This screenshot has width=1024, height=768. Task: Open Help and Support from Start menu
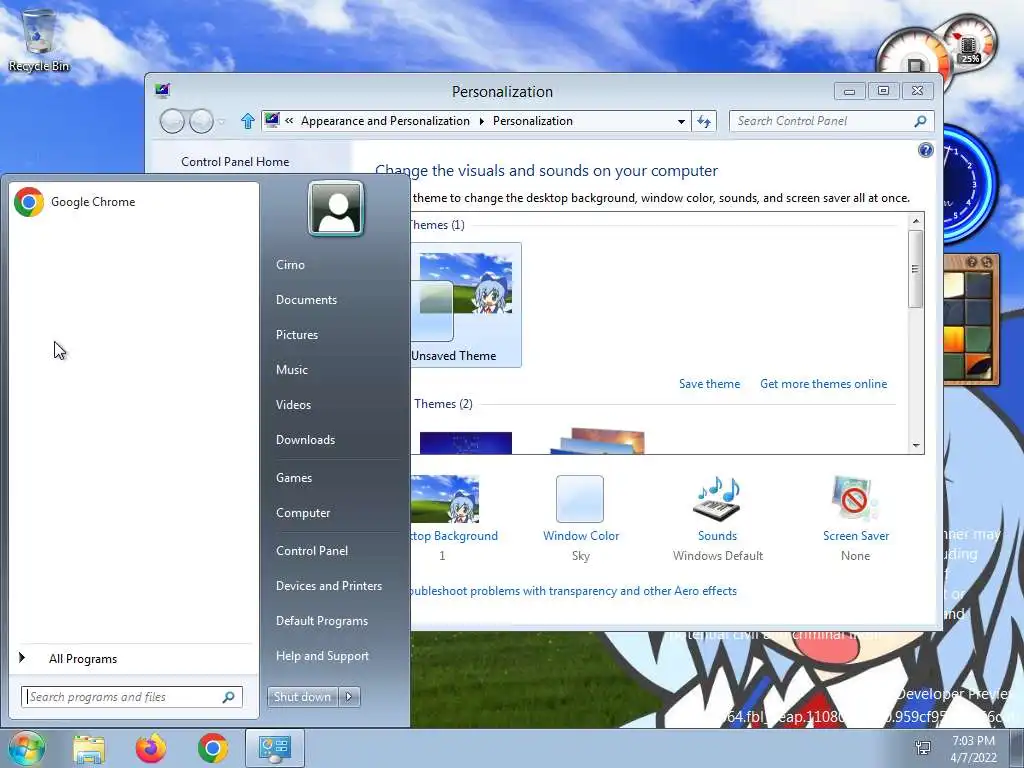pos(322,656)
